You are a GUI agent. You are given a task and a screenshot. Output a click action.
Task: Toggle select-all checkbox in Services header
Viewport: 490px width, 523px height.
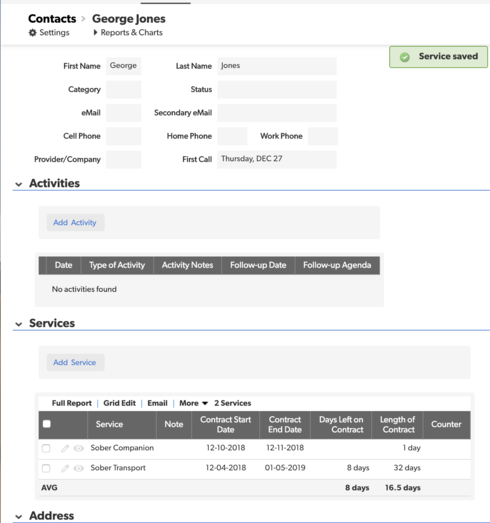click(47, 424)
